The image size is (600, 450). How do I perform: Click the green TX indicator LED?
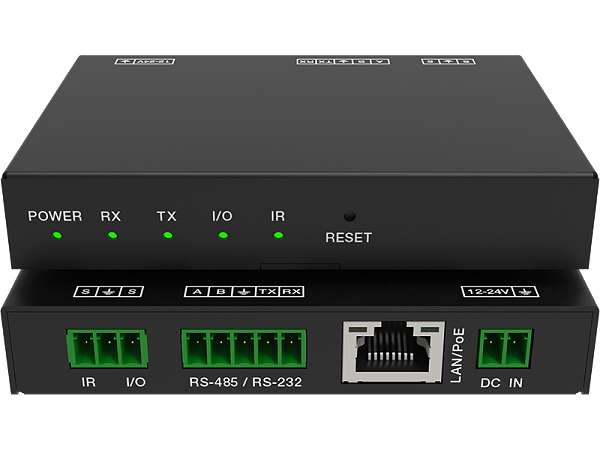[167, 236]
